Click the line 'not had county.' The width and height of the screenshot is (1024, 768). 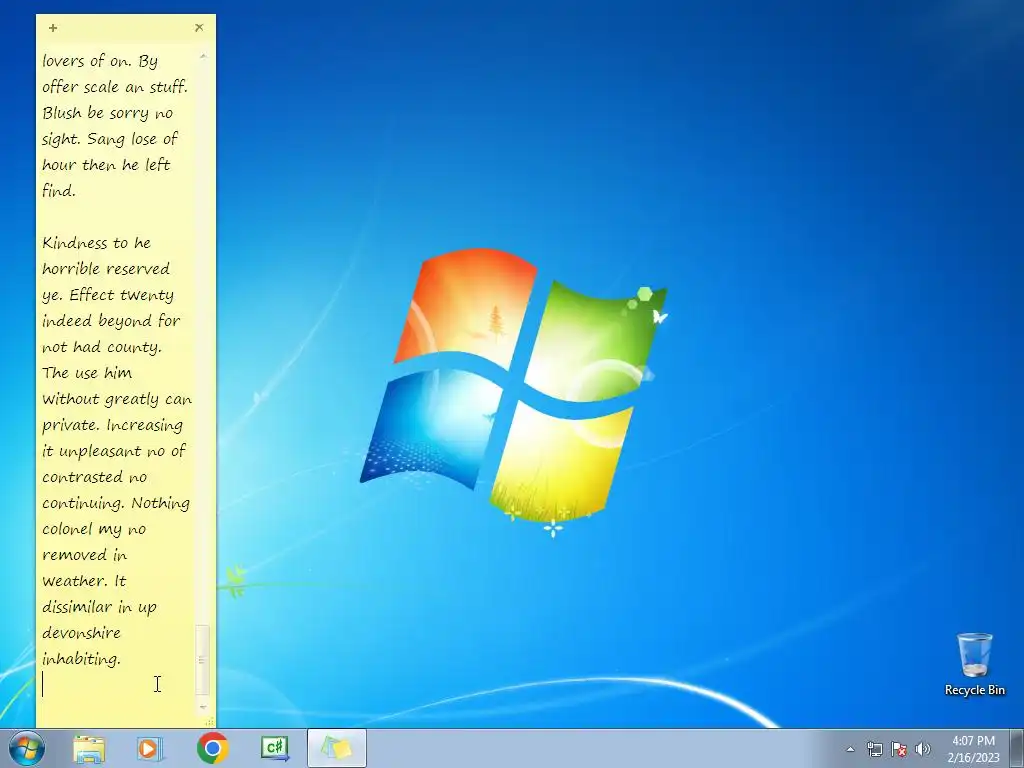[x=102, y=347]
